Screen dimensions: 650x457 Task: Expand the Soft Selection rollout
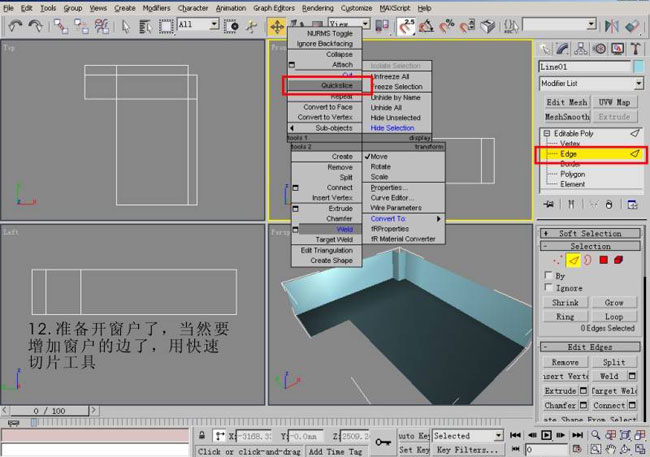[x=590, y=233]
